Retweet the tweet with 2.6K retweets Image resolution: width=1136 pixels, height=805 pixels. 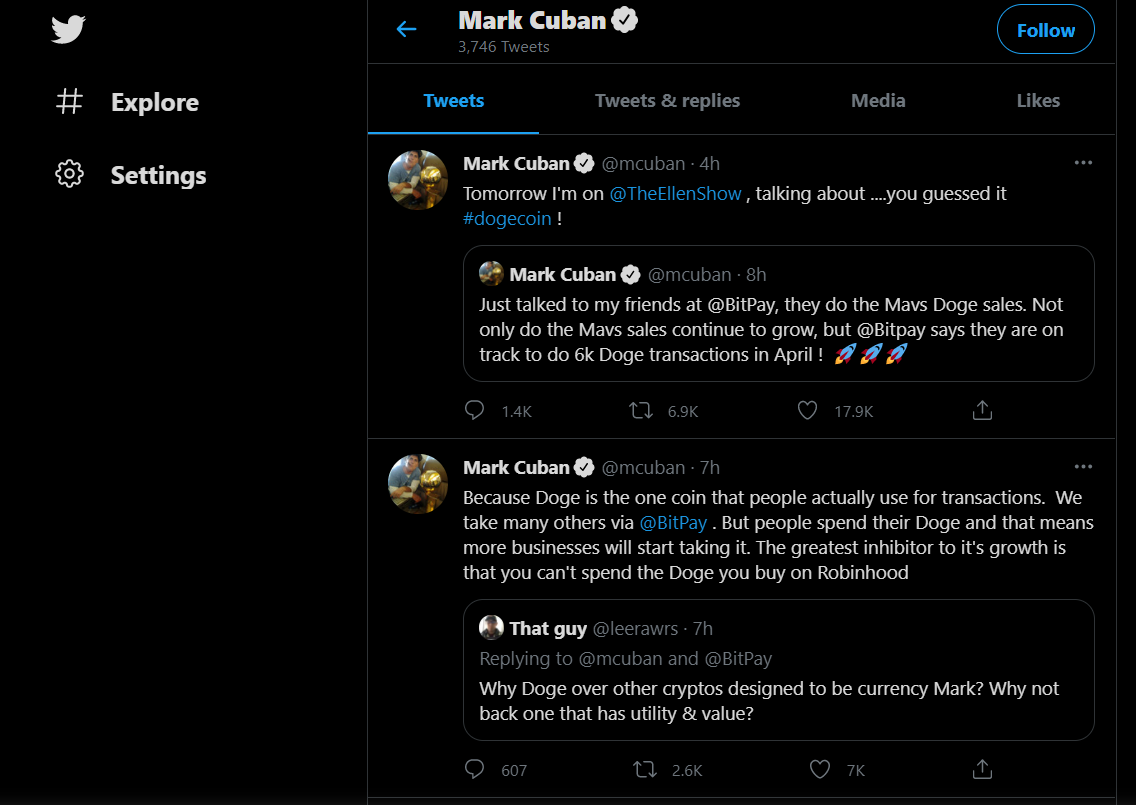coord(645,769)
